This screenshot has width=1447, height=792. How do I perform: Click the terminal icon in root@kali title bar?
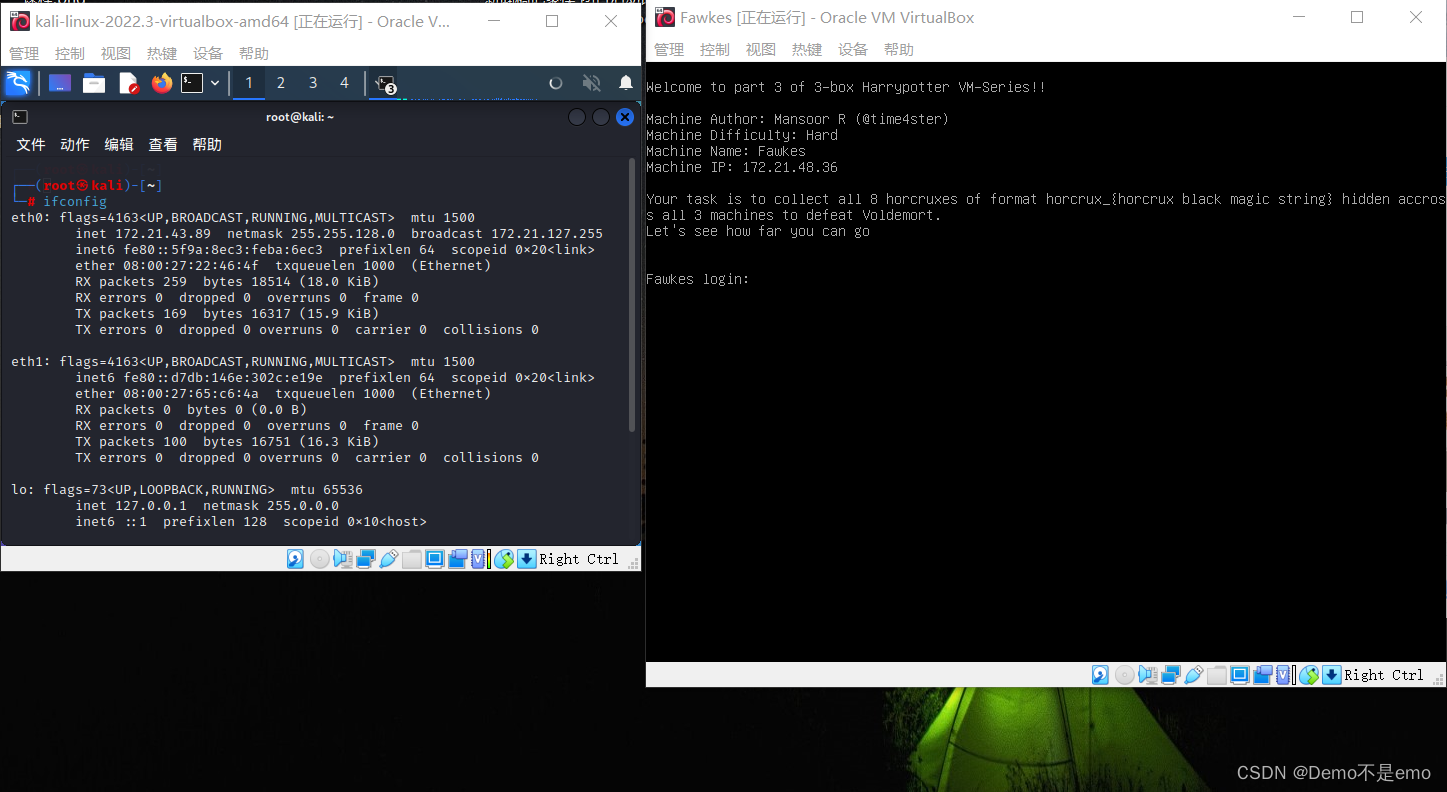(20, 117)
